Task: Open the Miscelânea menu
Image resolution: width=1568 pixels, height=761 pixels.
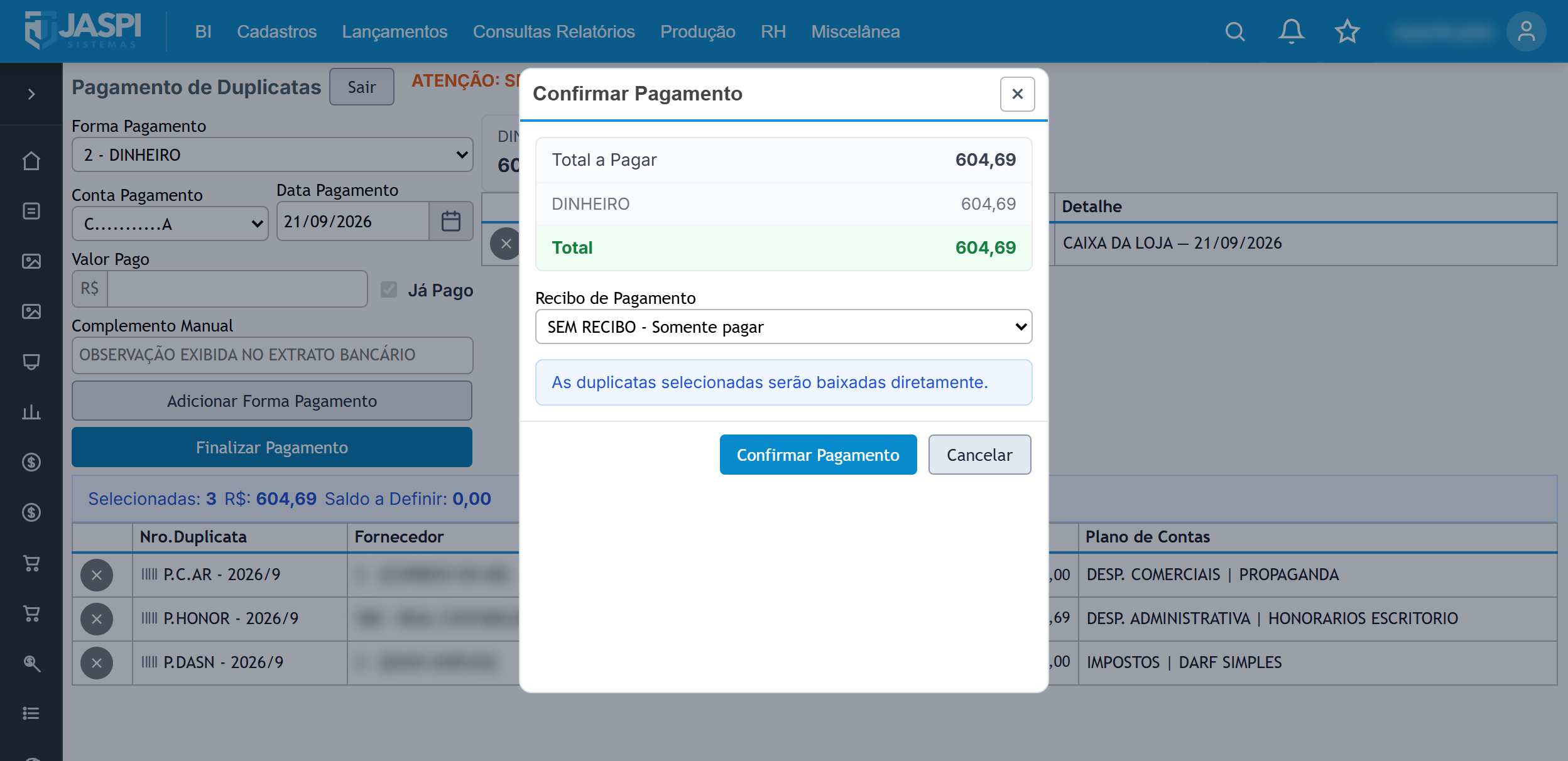Action: 855,31
